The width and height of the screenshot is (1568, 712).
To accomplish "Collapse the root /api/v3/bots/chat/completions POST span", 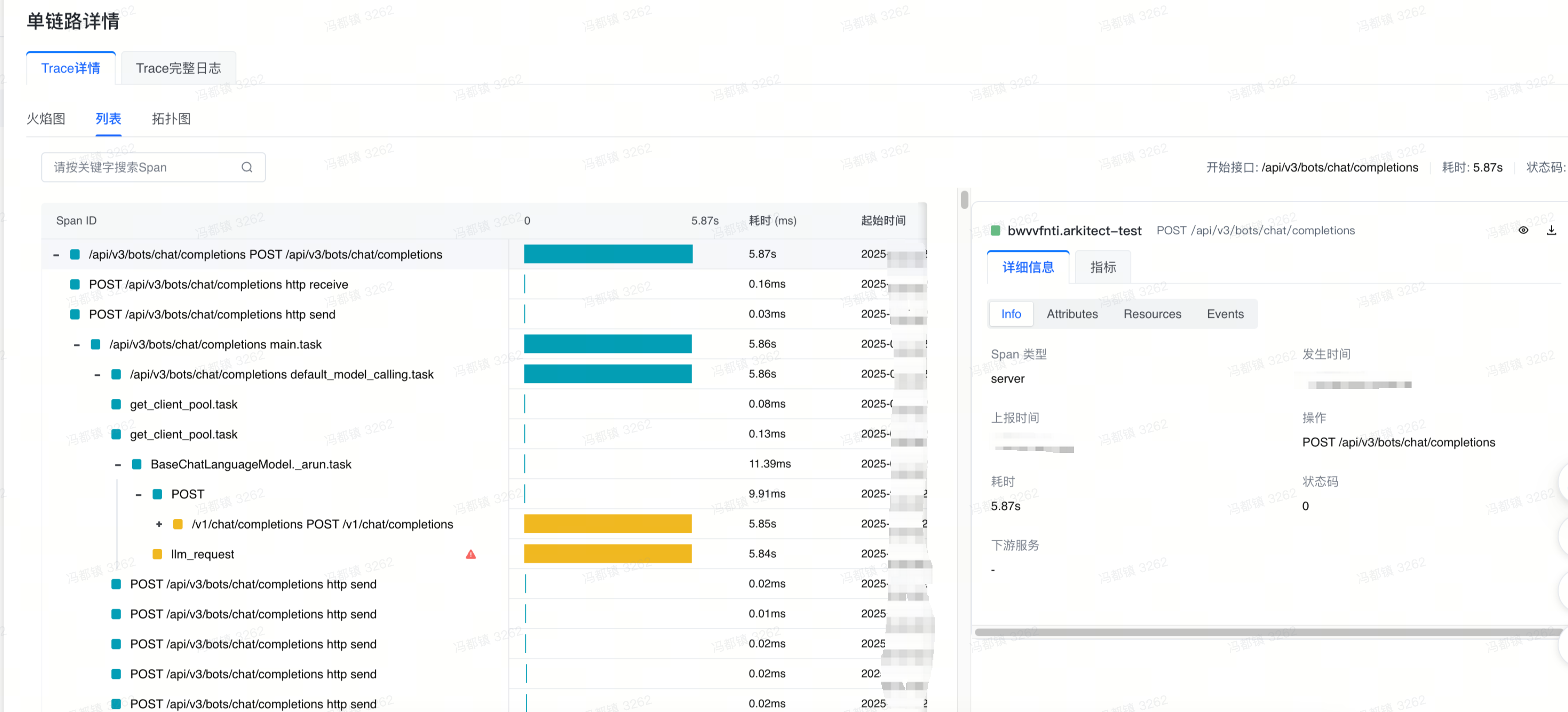I will [56, 255].
